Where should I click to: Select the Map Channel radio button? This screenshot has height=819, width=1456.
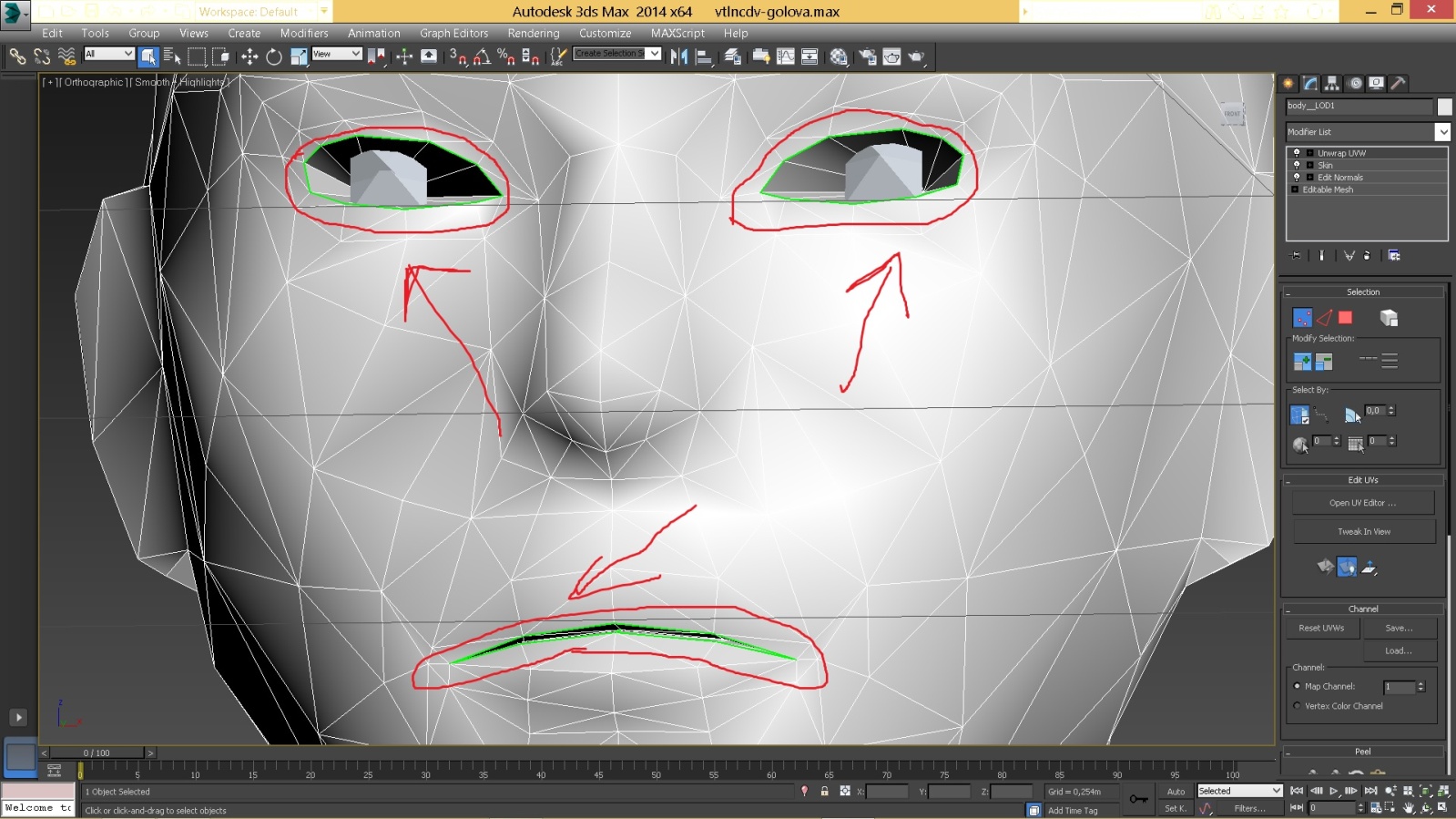point(1298,686)
